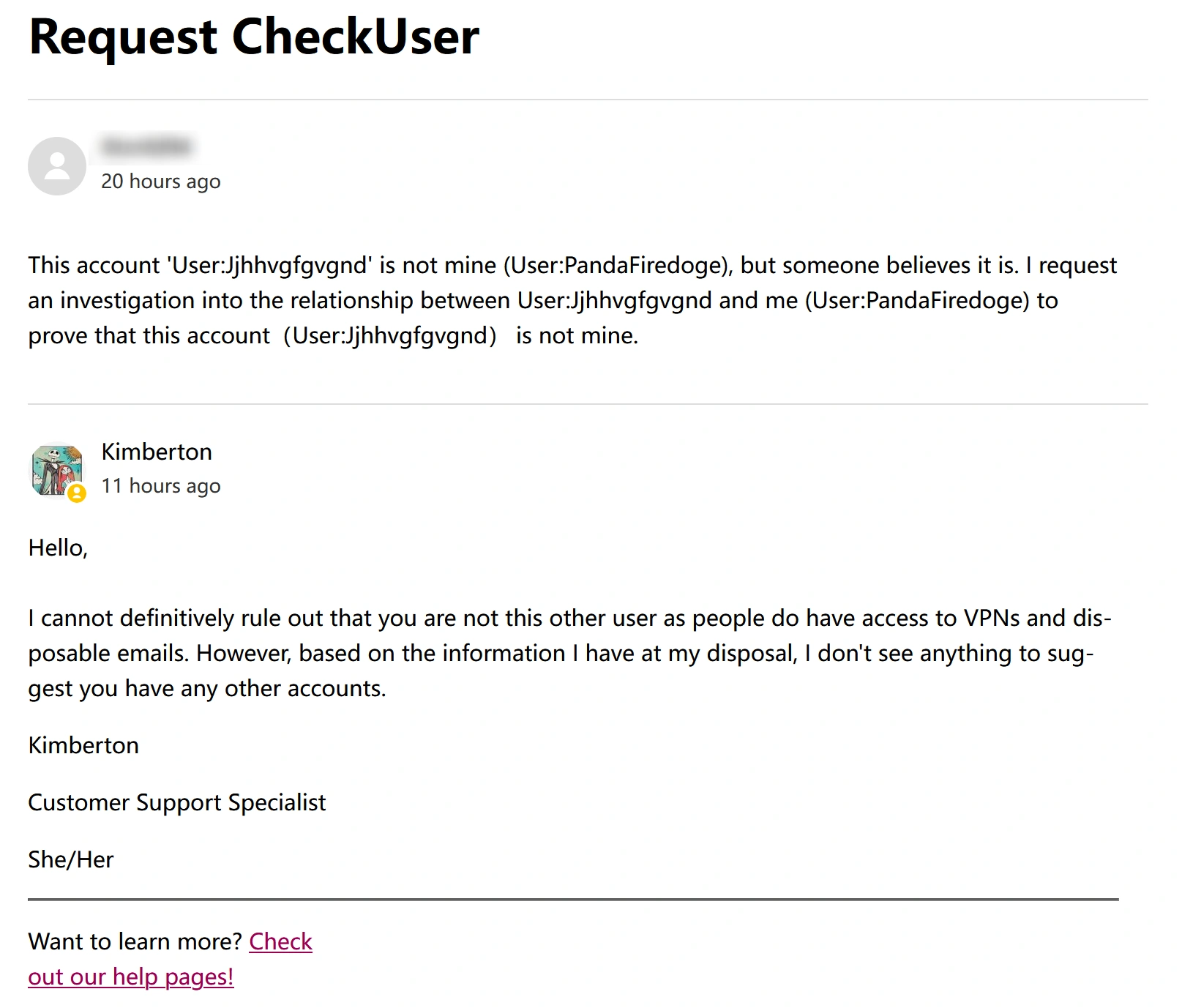The height and width of the screenshot is (1008, 1182).
Task: Click the dark divider line above the help prompt
Action: pyautogui.click(x=573, y=899)
